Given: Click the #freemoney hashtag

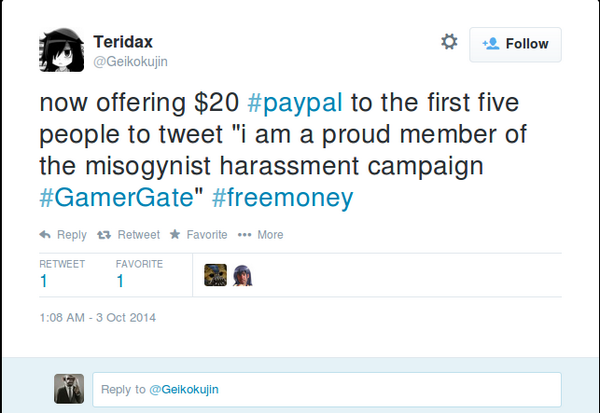Looking at the screenshot, I should 283,197.
